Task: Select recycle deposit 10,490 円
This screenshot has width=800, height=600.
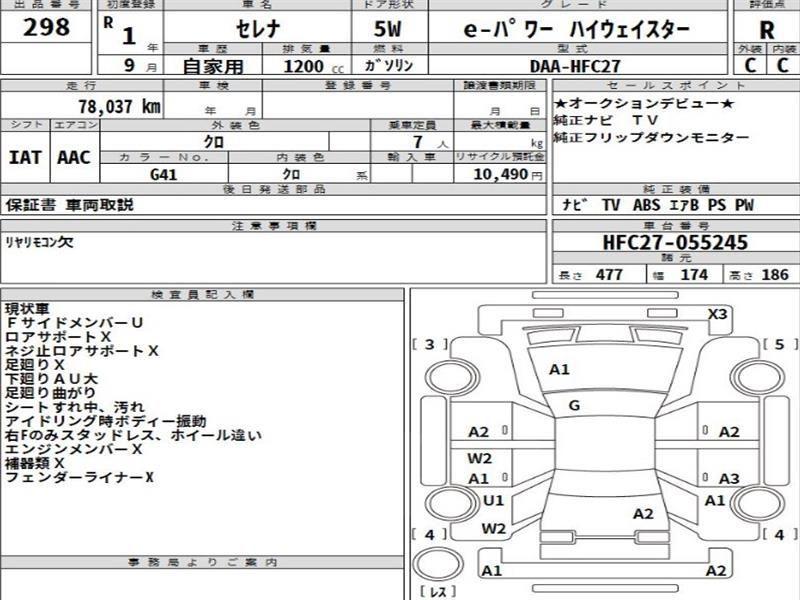Action: tap(508, 174)
